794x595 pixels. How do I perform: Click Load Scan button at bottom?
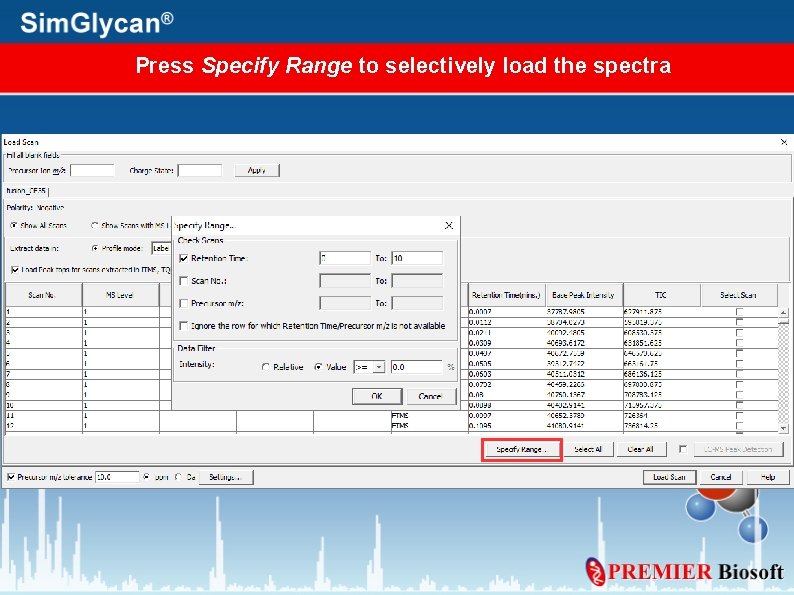pyautogui.click(x=669, y=477)
